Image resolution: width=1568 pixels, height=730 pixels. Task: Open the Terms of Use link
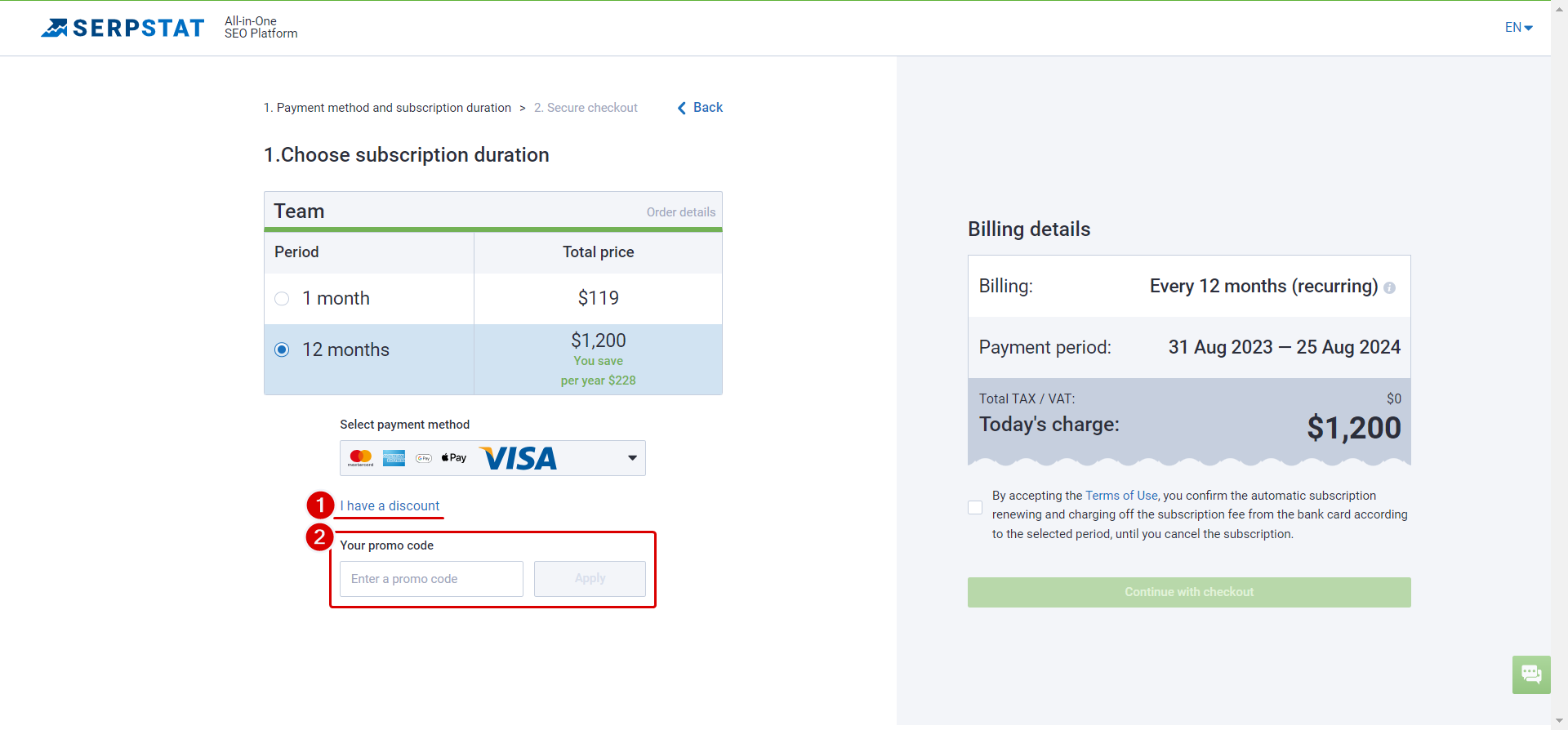(x=1121, y=496)
